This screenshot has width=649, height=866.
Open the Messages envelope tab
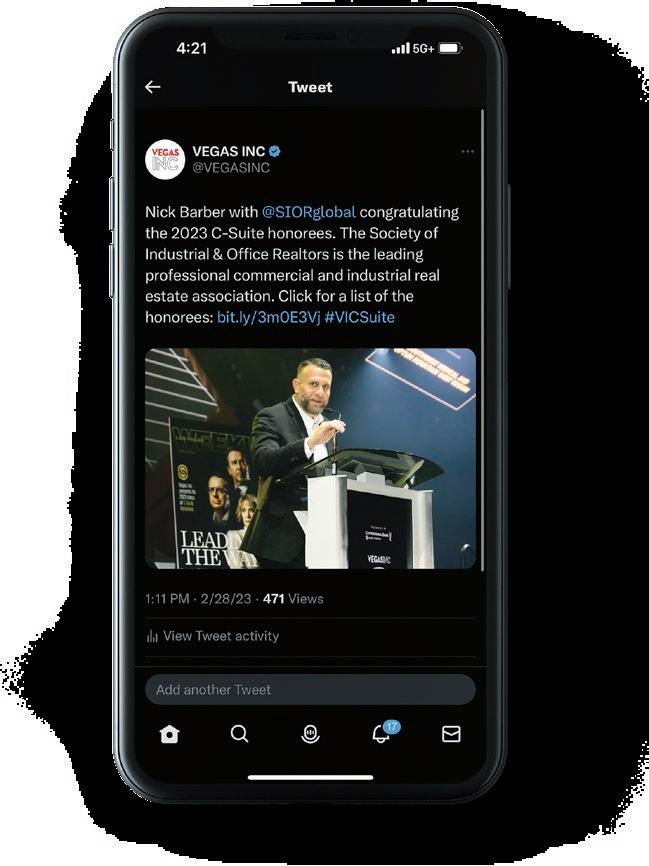click(451, 734)
